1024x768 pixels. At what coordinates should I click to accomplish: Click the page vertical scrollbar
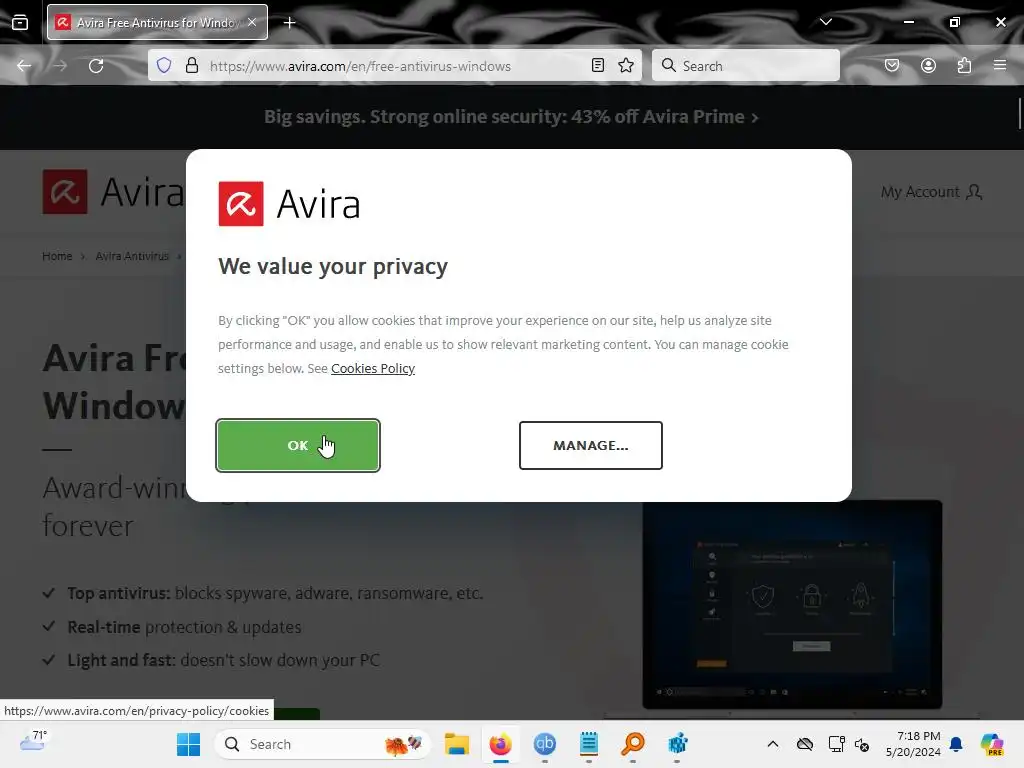tap(1019, 114)
